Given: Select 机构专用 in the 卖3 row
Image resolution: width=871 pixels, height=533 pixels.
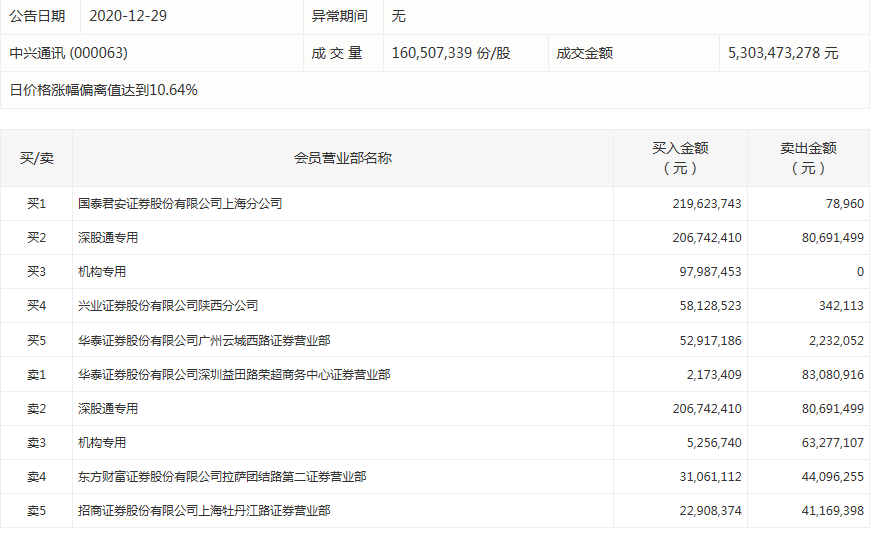Looking at the screenshot, I should coord(102,443).
